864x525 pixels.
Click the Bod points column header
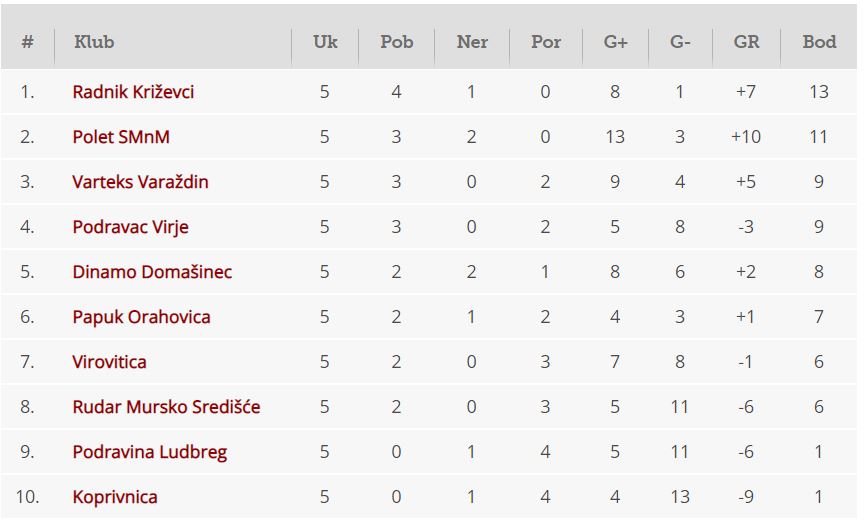pos(819,42)
